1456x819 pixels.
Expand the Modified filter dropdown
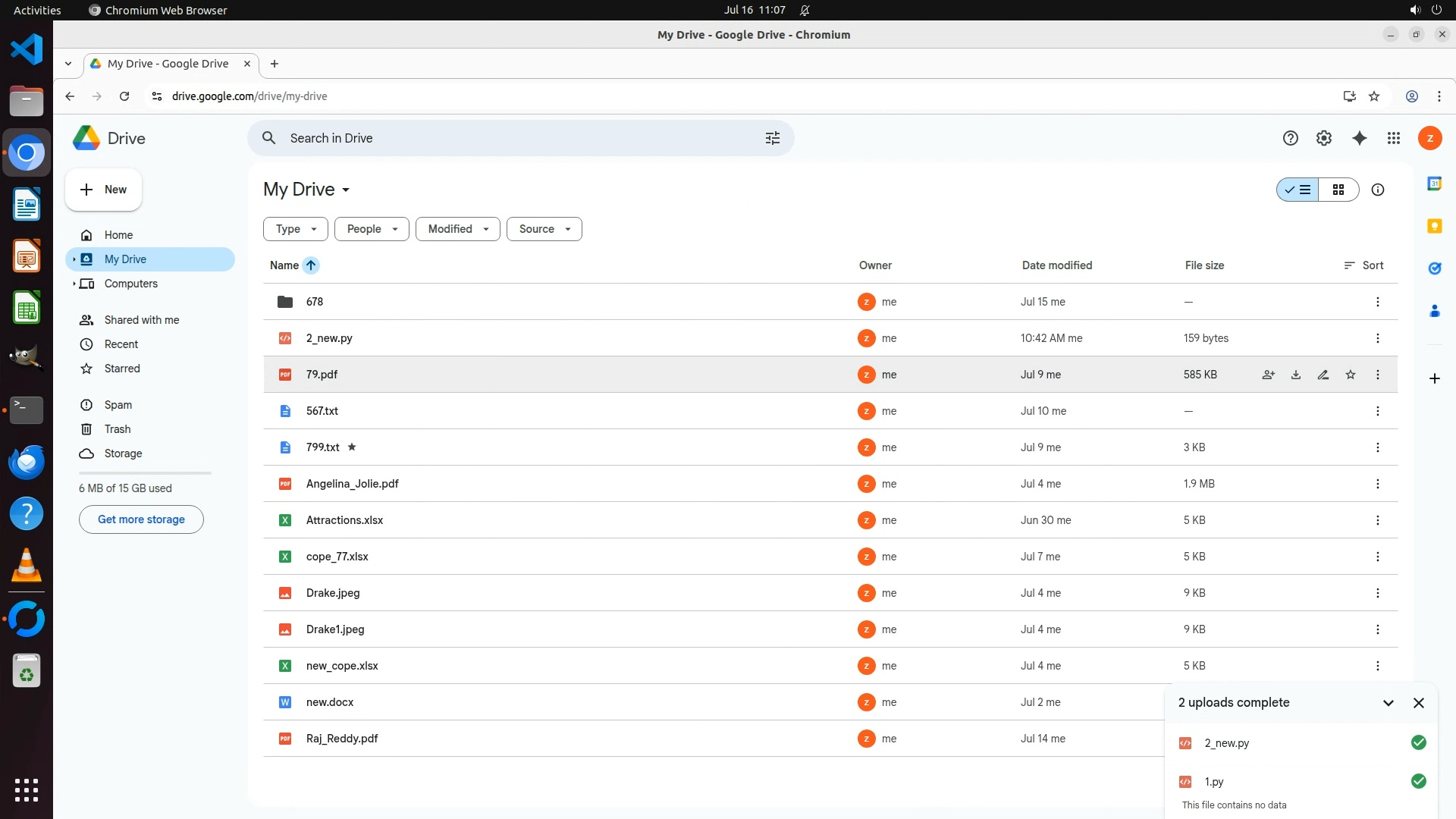point(457,229)
